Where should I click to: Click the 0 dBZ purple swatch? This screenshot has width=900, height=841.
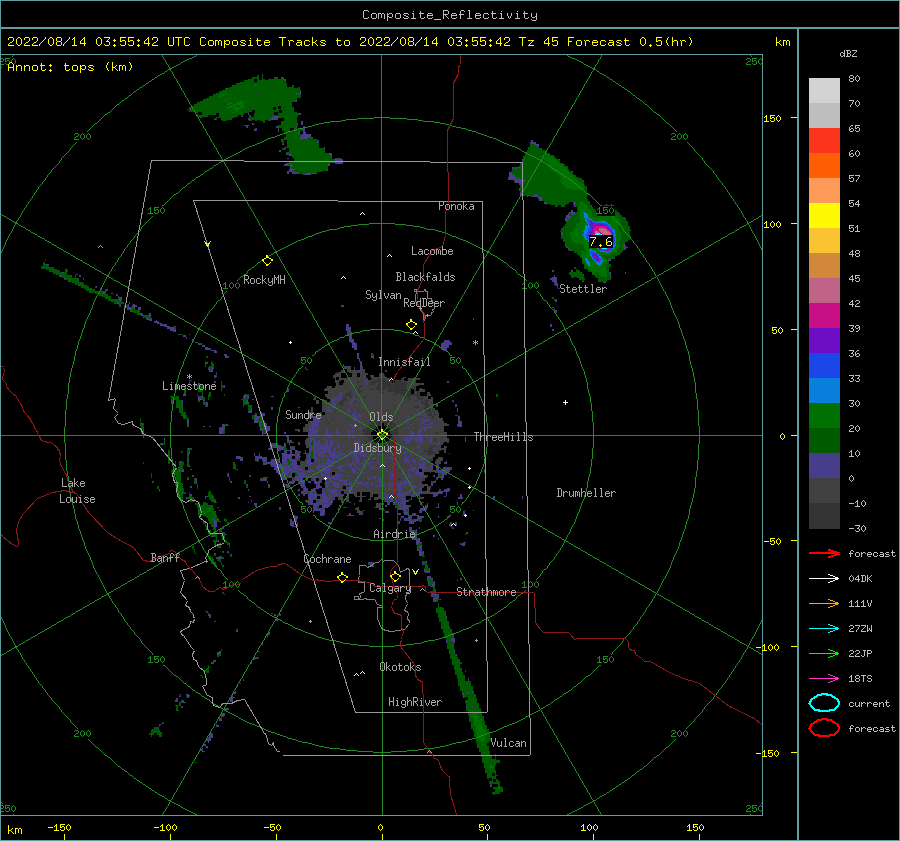824,465
